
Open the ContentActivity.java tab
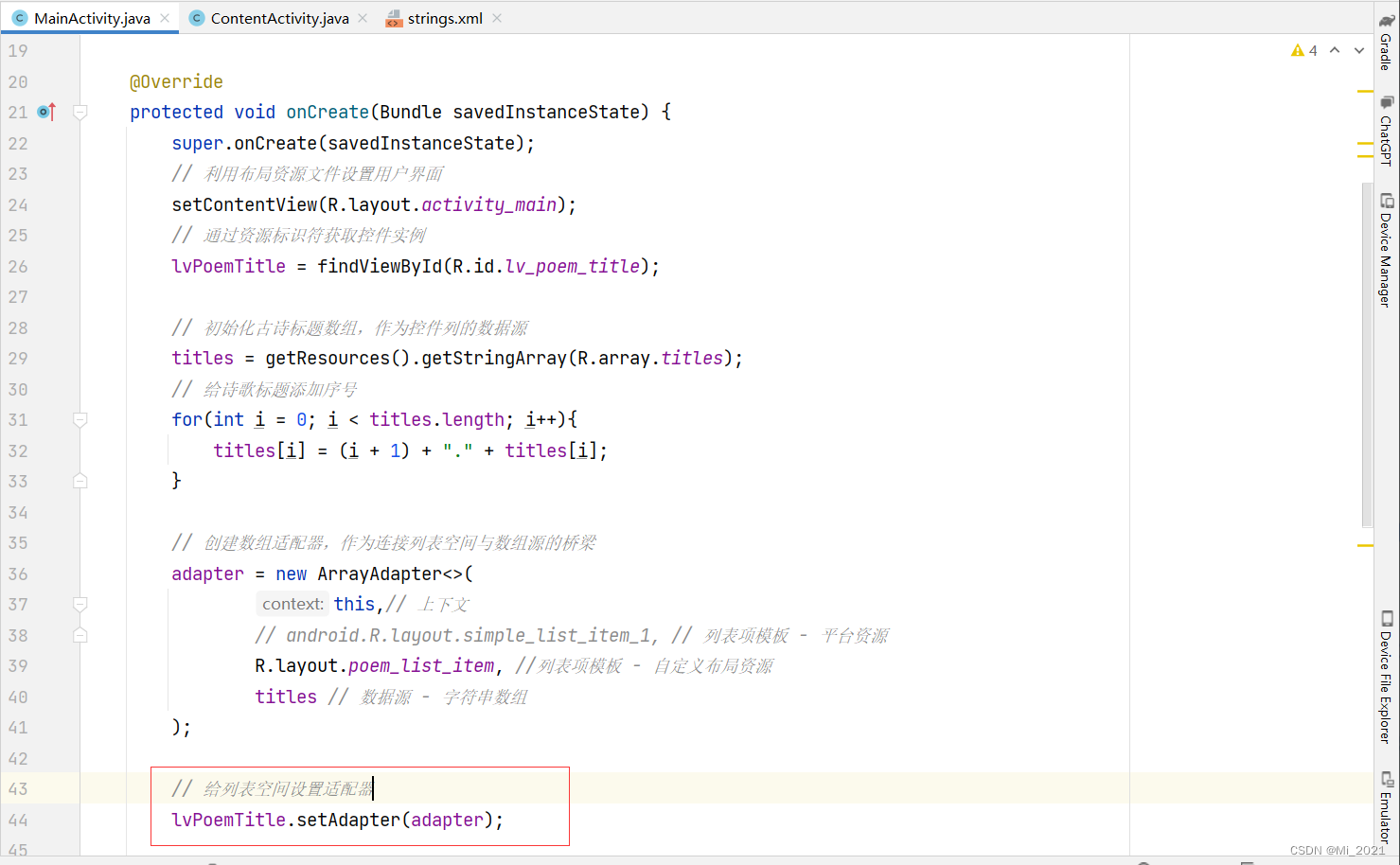pos(279,18)
